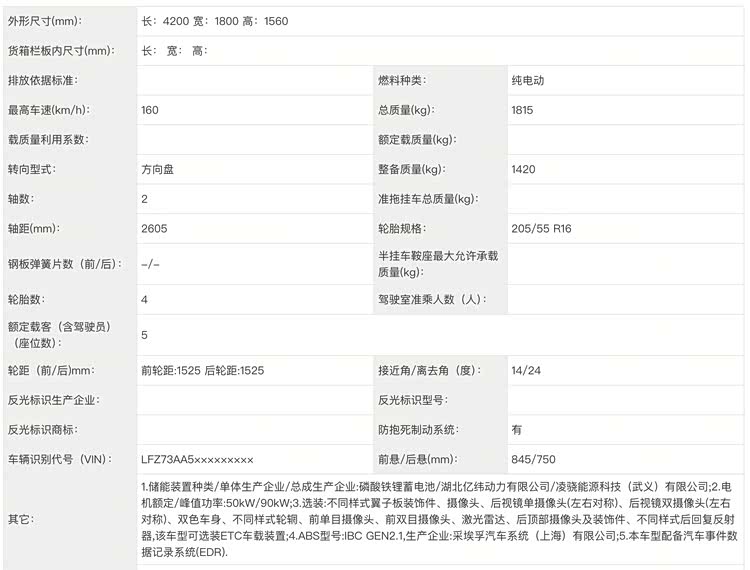750x570 pixels.
Task: Click the front/rear overhang value 845/750
Action: (533, 459)
